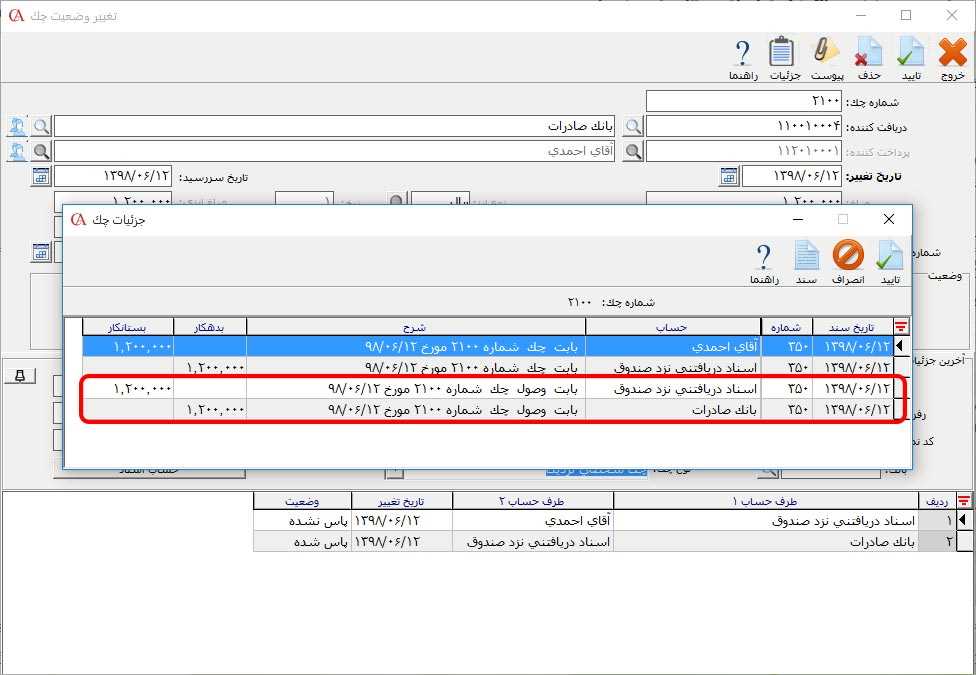Click magnifier lookup beside Bank Saderat name

click(x=41, y=127)
